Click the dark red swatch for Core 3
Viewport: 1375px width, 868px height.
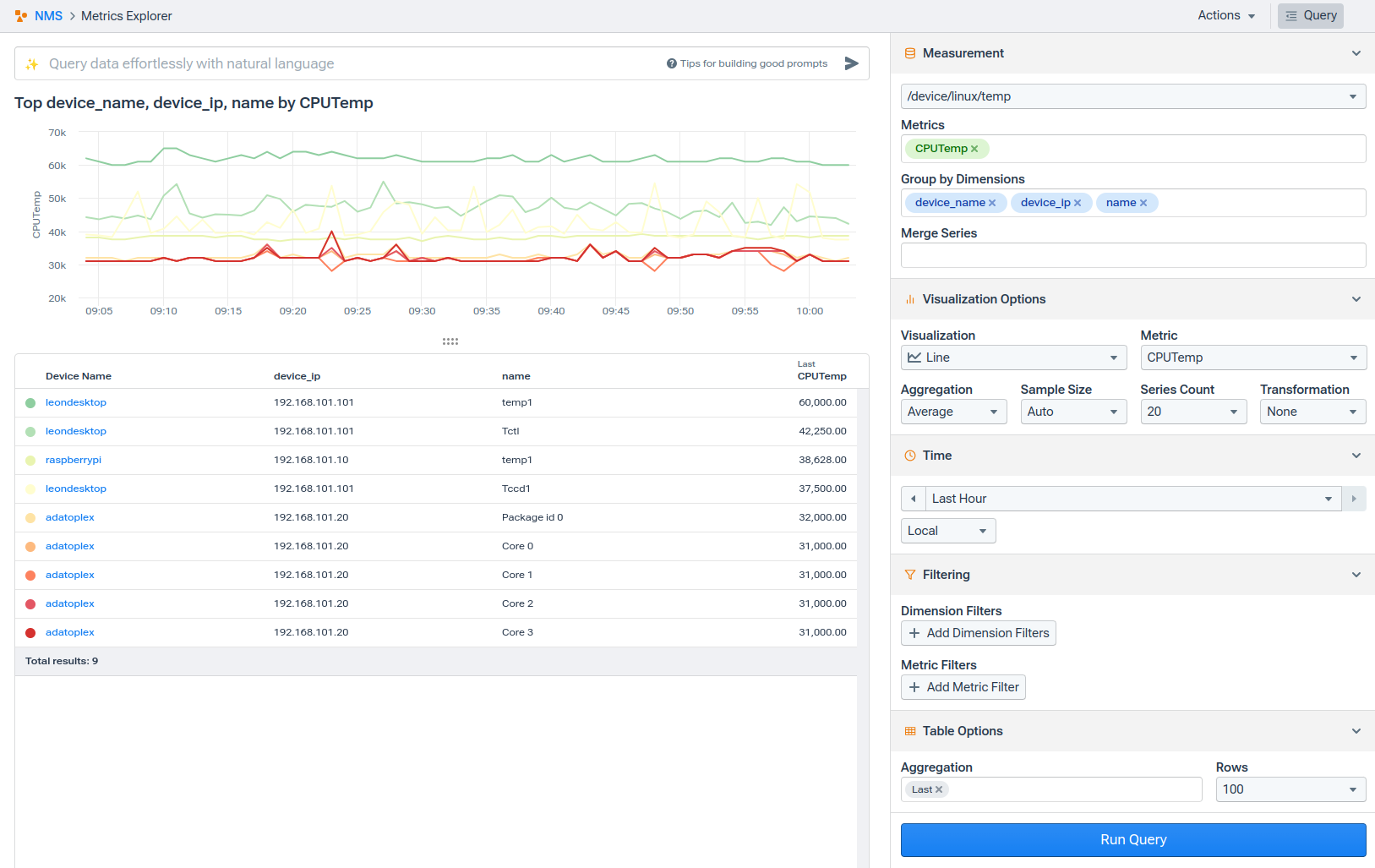tap(30, 633)
